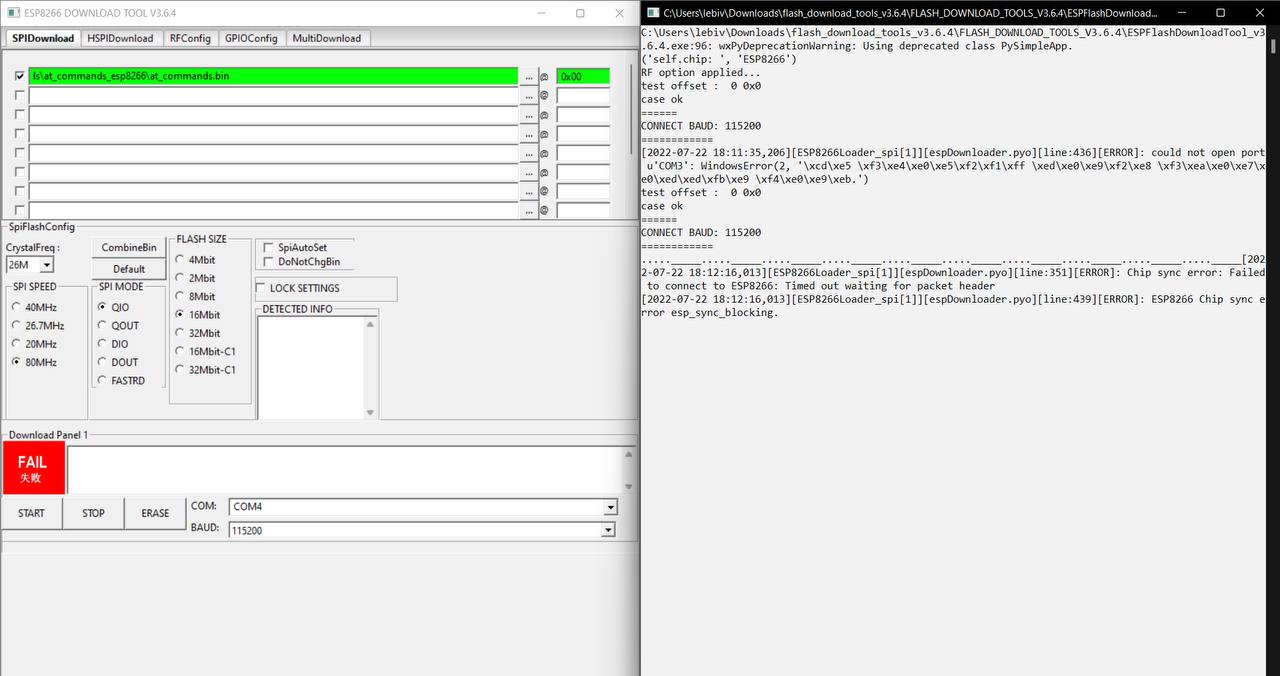Select FASTRD SPI mode
1280x676 pixels.
pyautogui.click(x=121, y=380)
